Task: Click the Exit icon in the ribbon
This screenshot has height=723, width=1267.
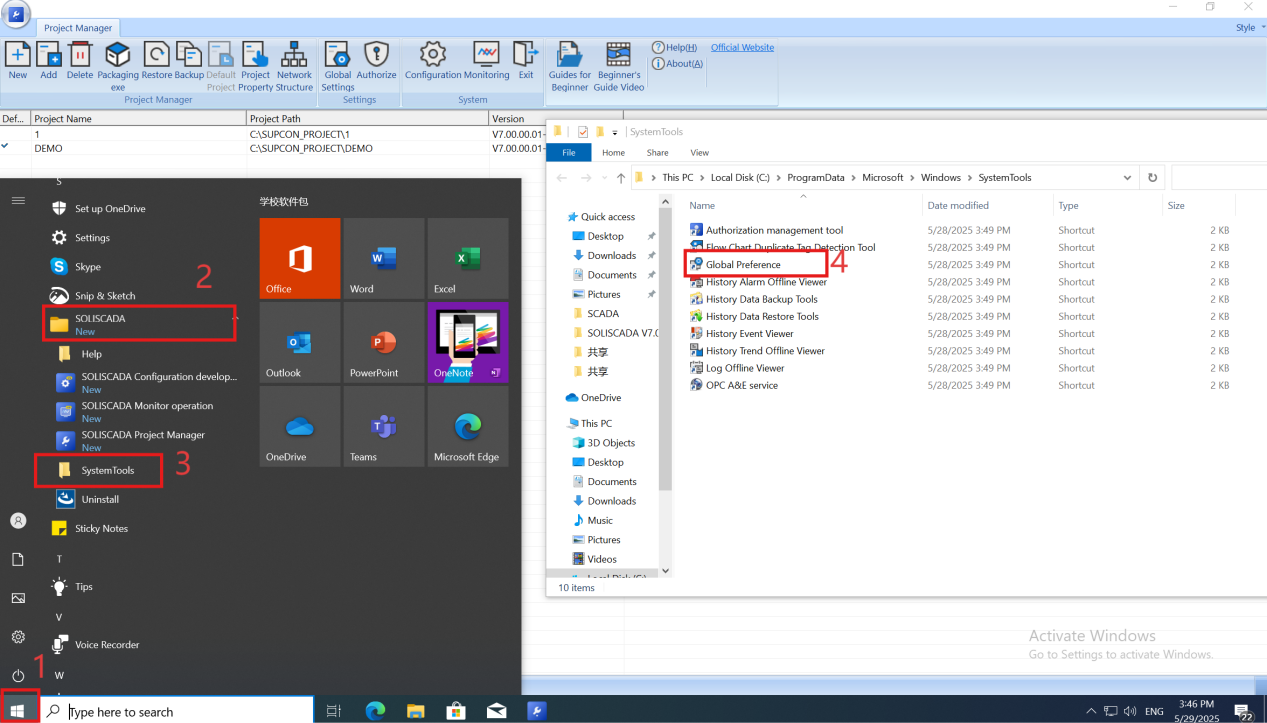Action: point(526,60)
